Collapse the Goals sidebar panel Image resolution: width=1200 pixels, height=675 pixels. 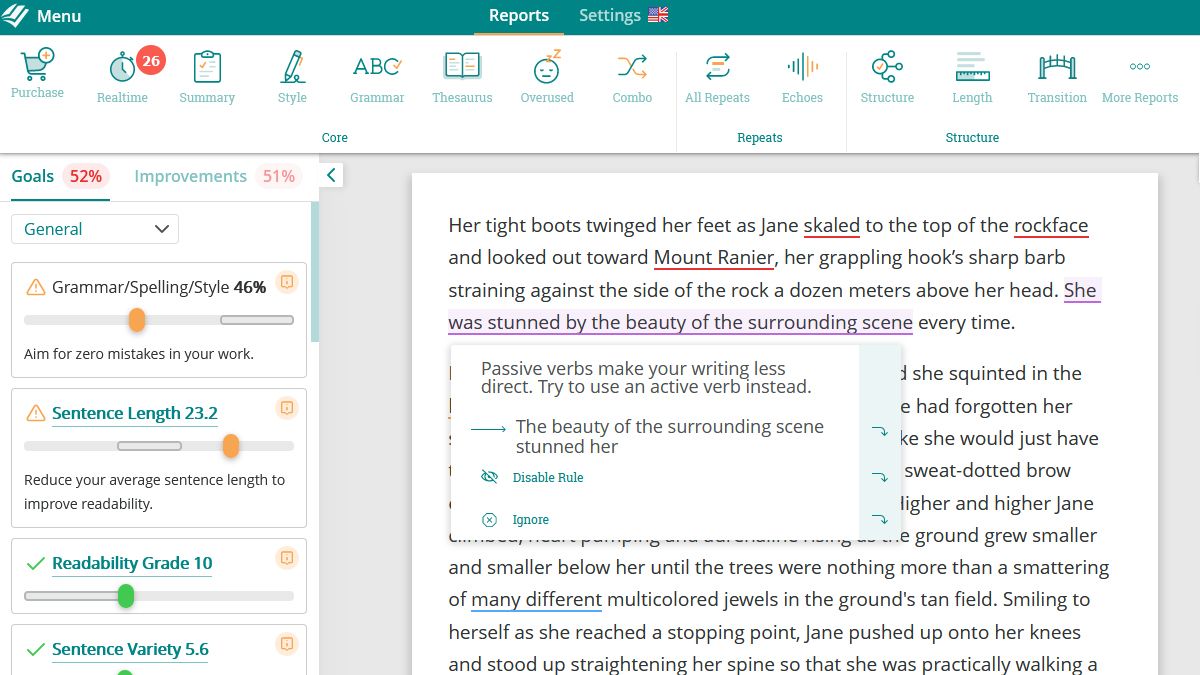pos(330,173)
